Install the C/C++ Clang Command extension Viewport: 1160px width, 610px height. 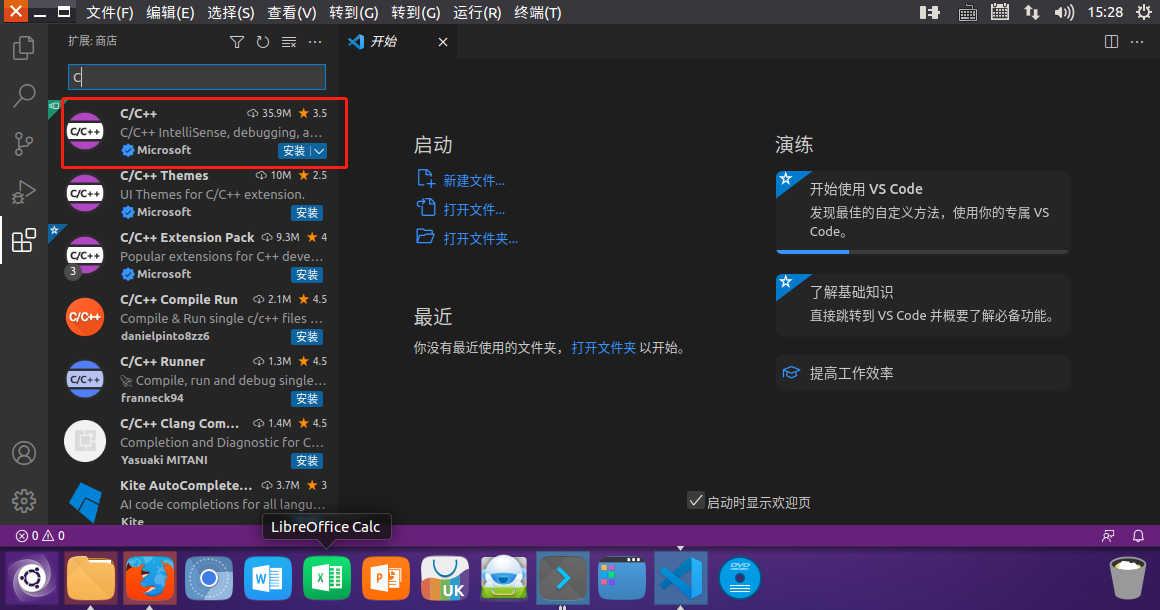(307, 461)
